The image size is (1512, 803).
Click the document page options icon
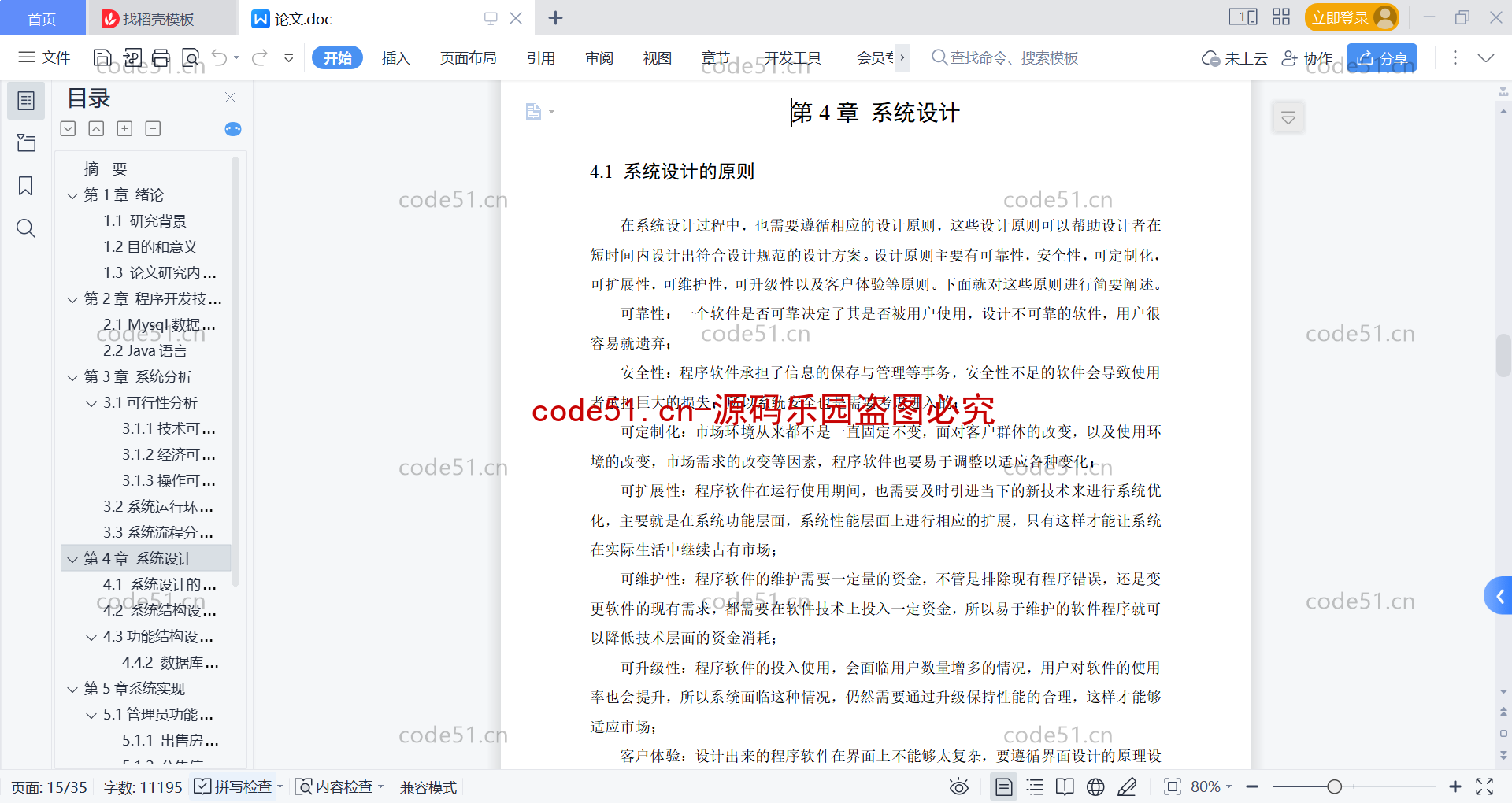(539, 112)
